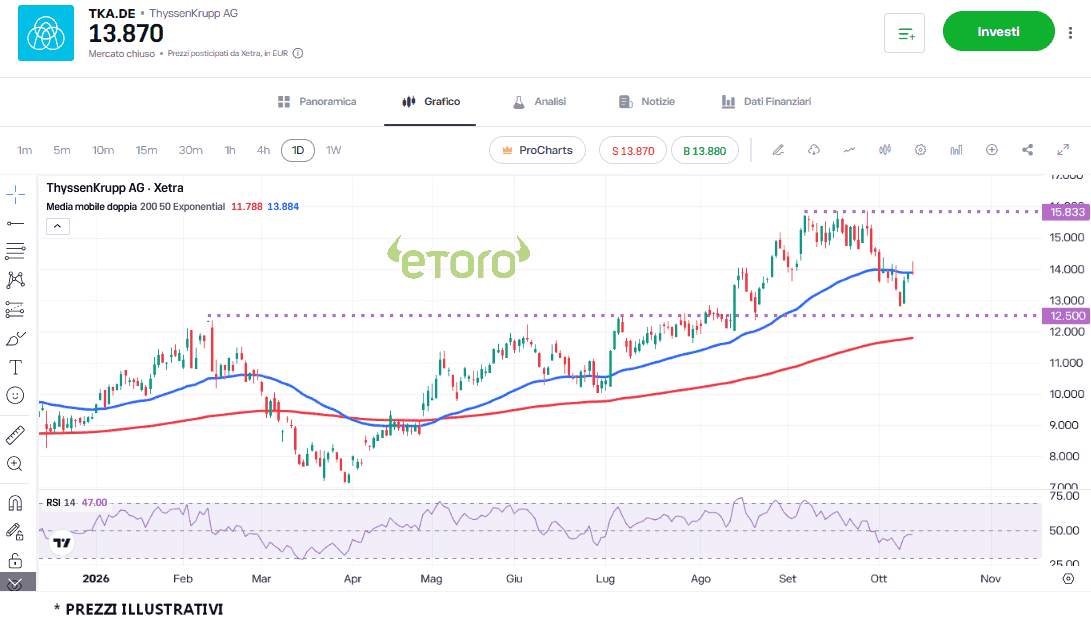Select the crosshair cursor tool
1091x619 pixels.
(15, 195)
